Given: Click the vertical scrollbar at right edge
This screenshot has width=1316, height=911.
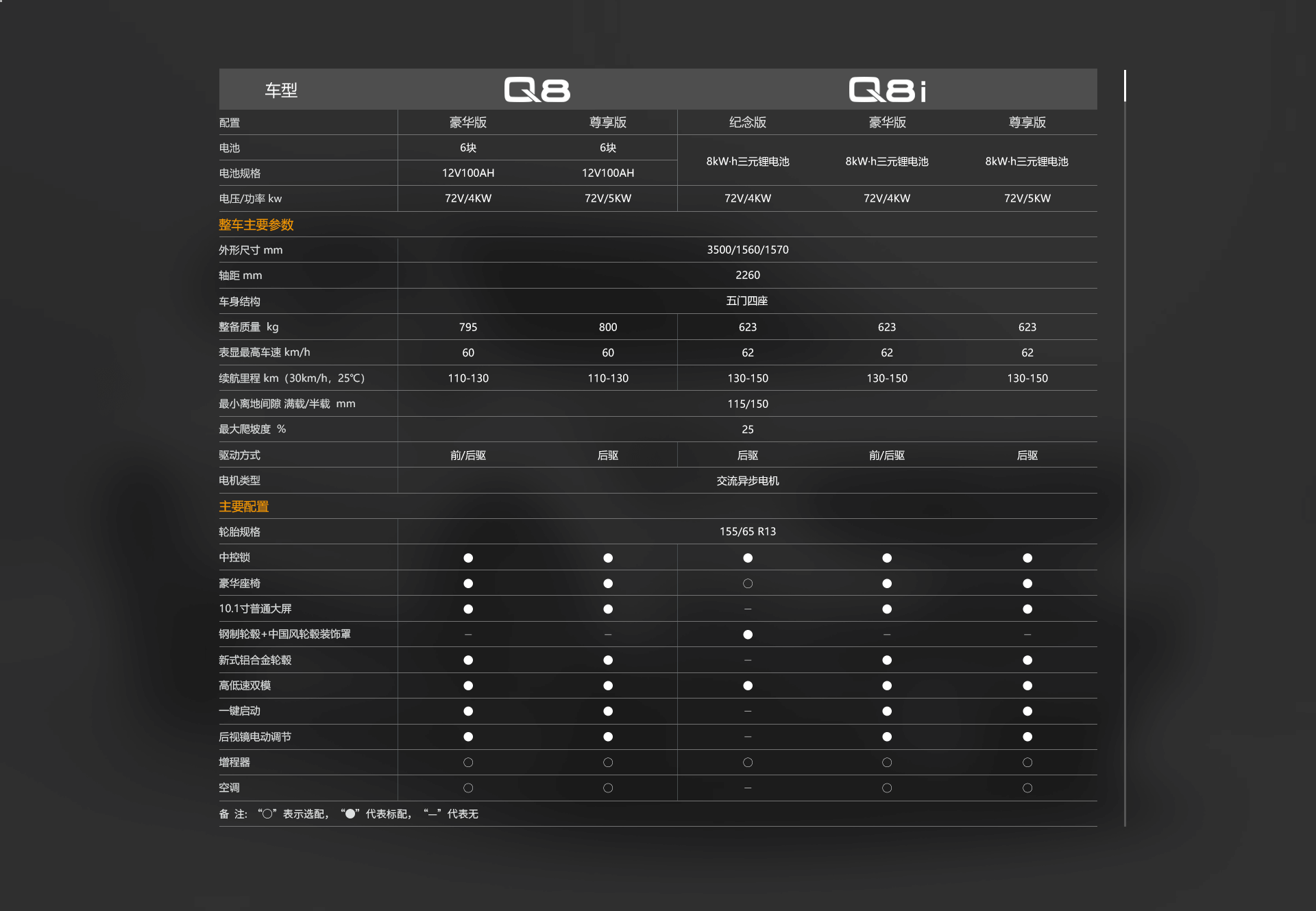Looking at the screenshot, I should [1125, 448].
